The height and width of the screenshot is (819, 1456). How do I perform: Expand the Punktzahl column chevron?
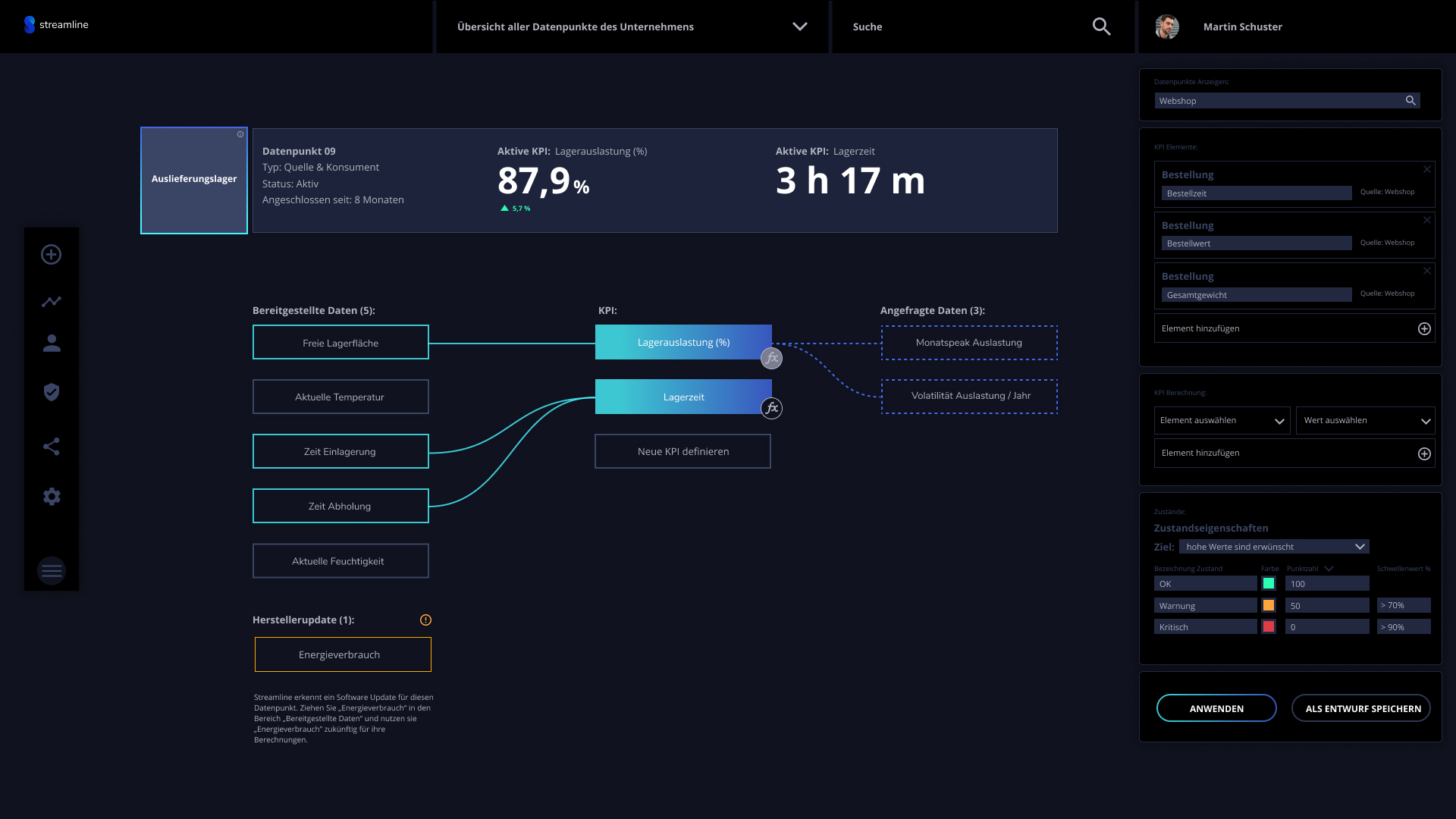(x=1329, y=568)
